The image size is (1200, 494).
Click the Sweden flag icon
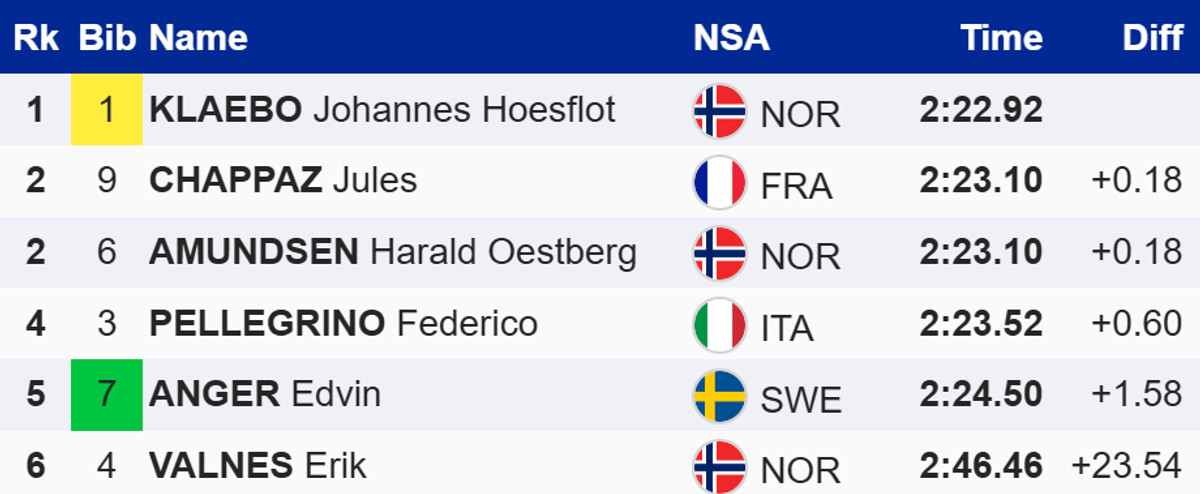click(719, 396)
